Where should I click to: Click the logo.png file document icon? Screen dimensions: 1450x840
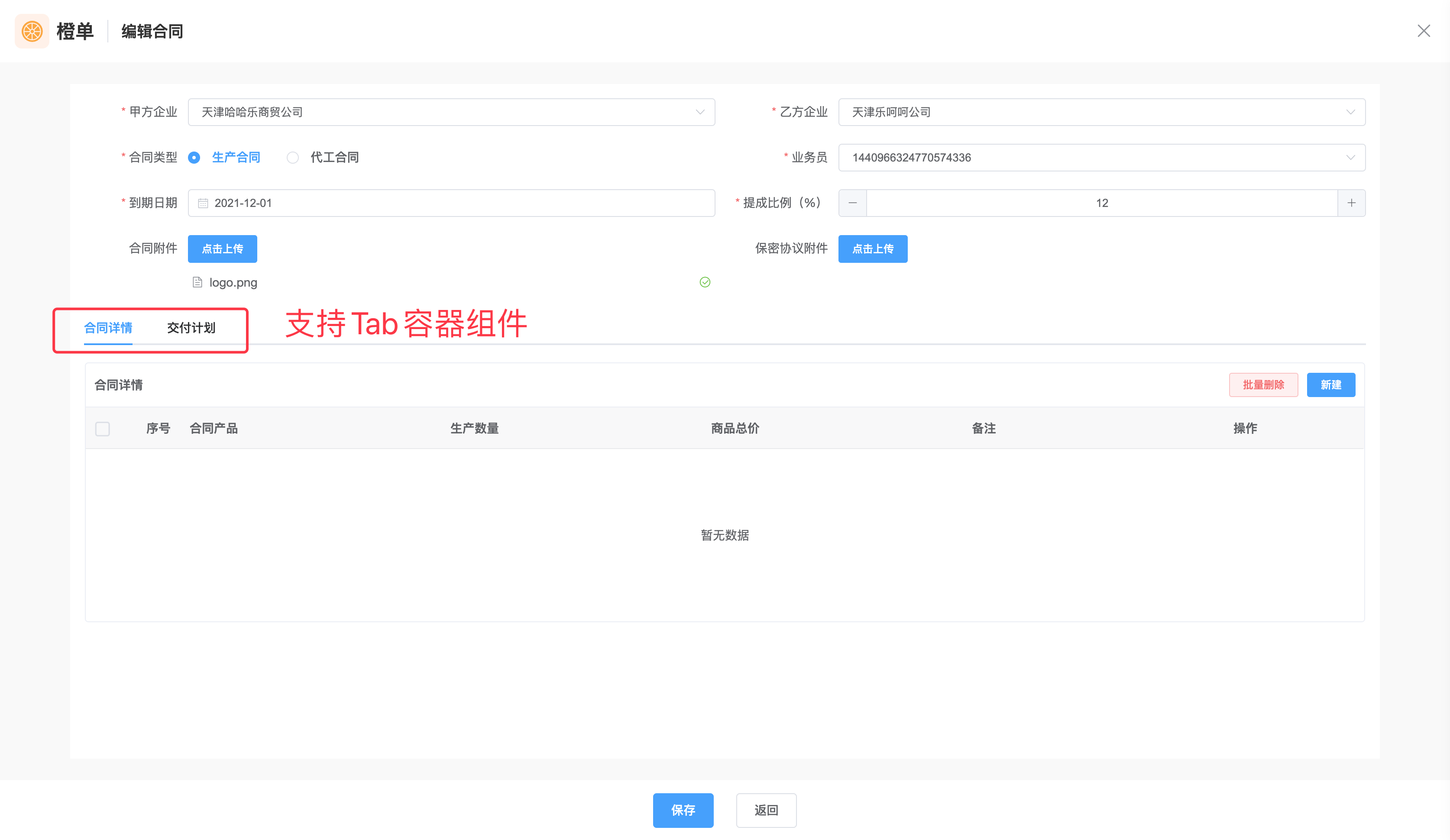[197, 282]
